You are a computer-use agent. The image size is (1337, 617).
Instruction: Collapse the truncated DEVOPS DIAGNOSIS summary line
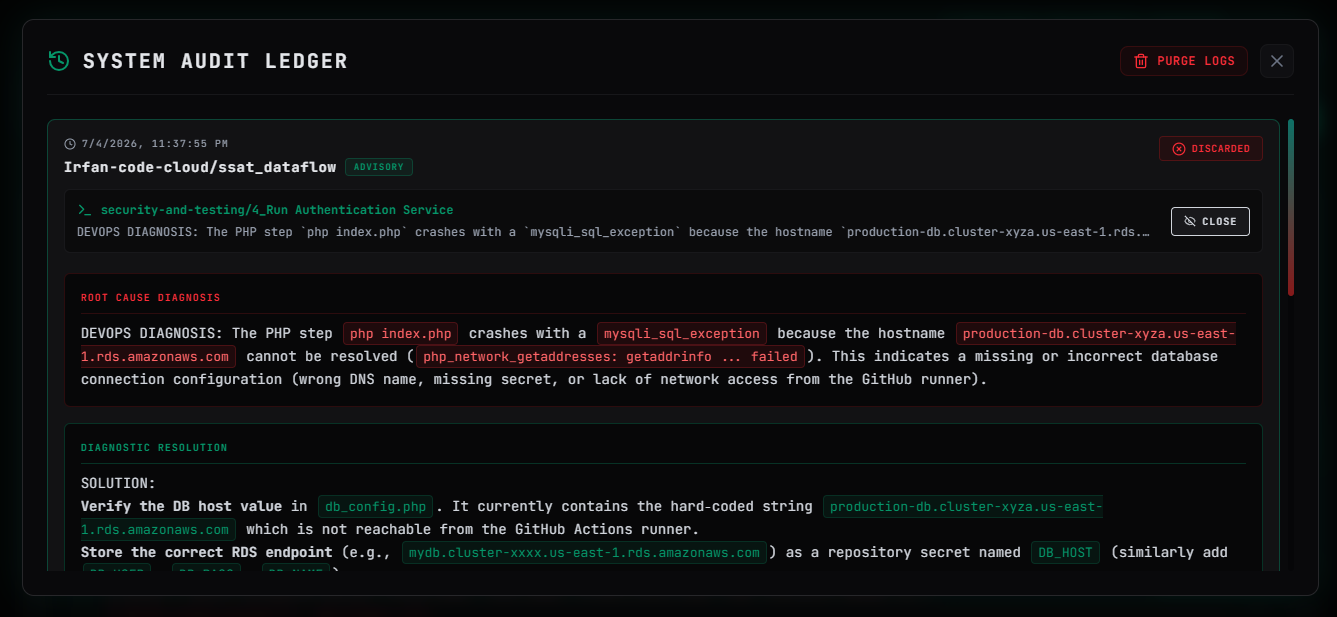click(613, 232)
